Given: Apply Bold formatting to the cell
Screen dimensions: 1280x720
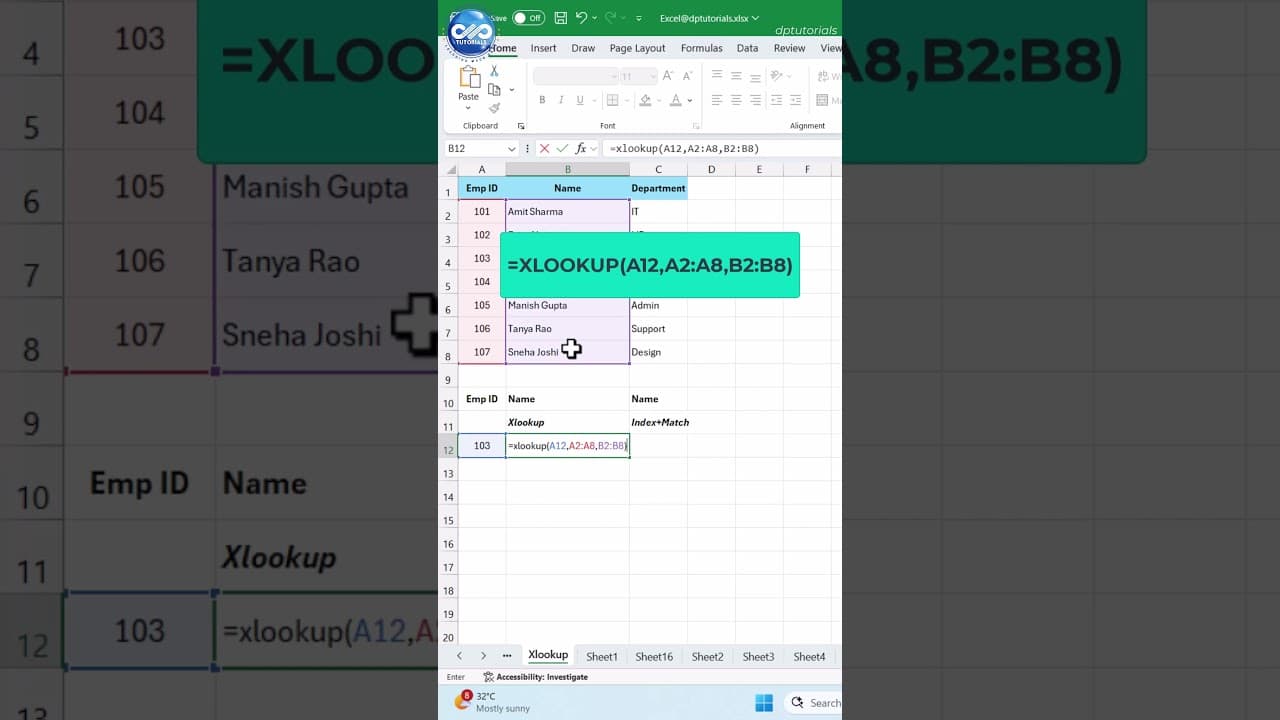Looking at the screenshot, I should point(542,100).
